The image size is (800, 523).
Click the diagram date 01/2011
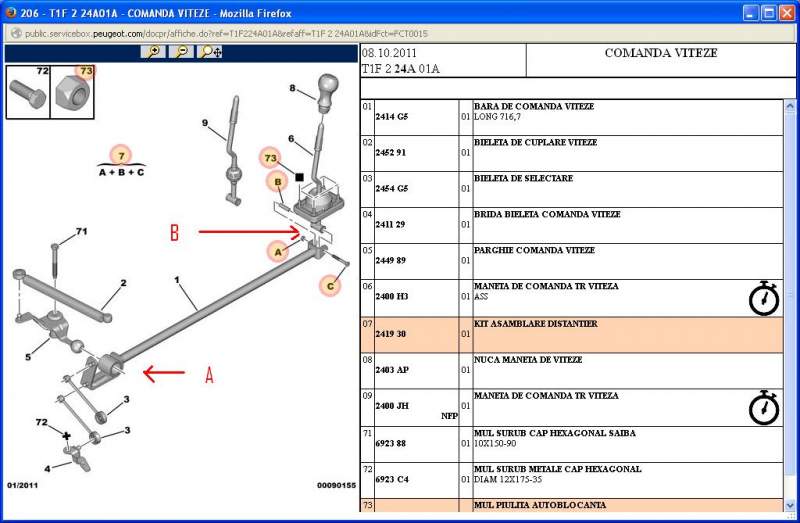click(x=22, y=485)
